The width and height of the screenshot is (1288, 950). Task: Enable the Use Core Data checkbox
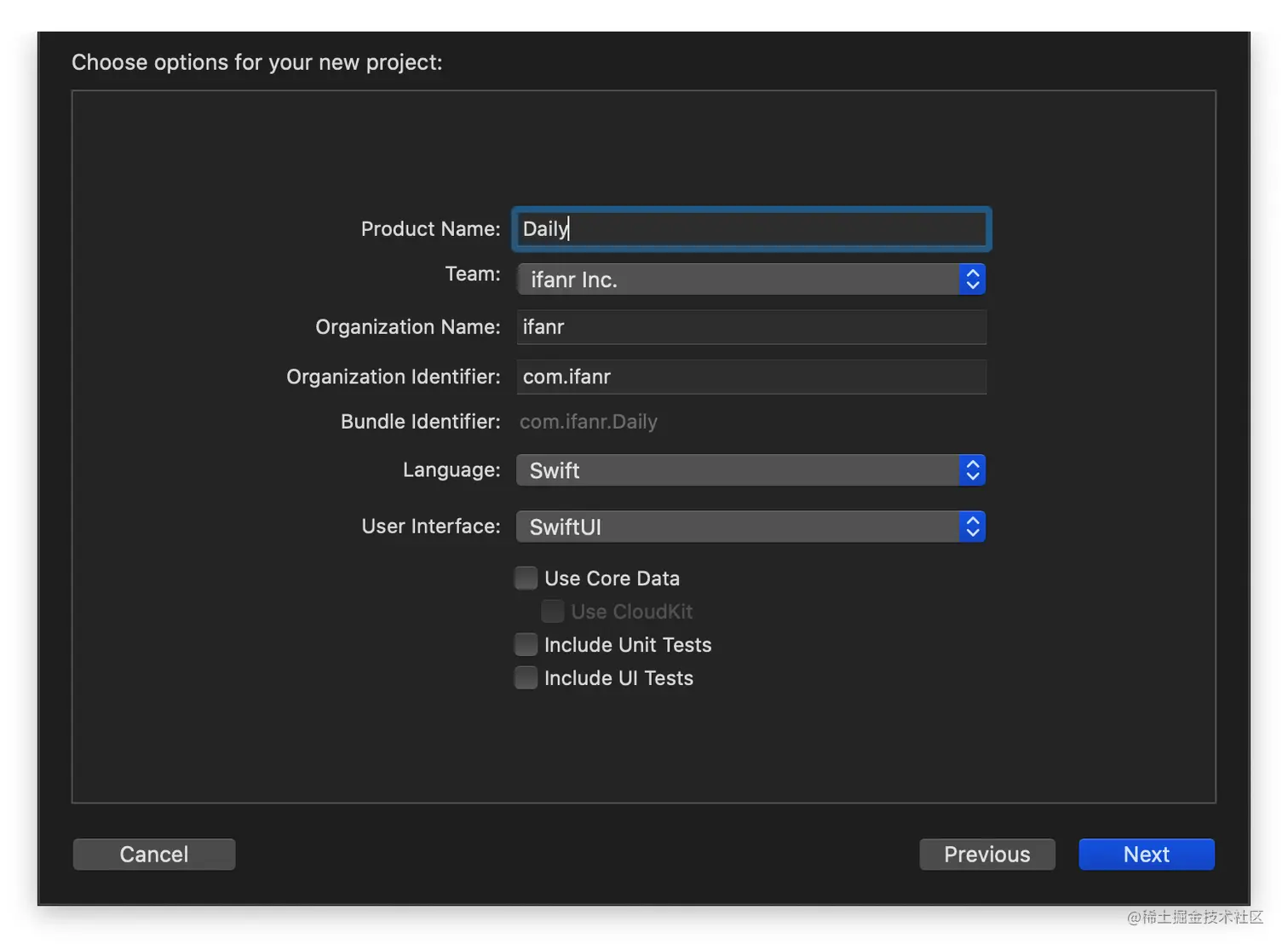(526, 579)
